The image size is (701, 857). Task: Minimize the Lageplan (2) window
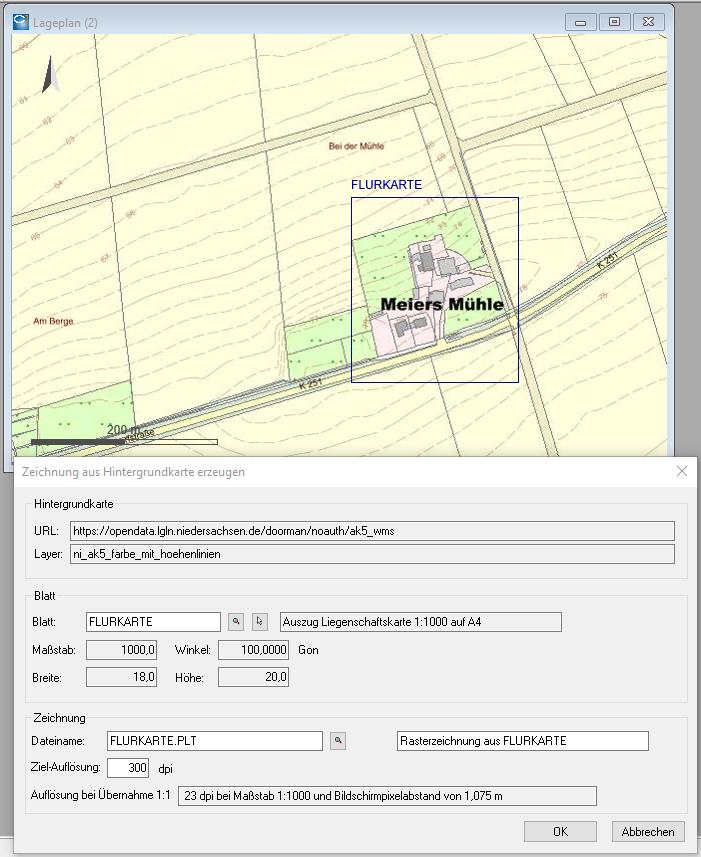tap(581, 22)
